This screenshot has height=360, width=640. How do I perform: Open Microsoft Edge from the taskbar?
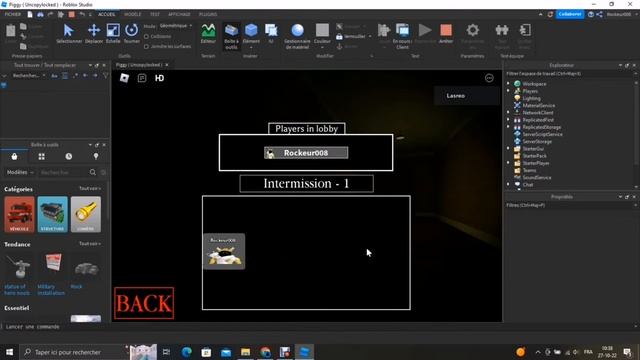(x=187, y=352)
